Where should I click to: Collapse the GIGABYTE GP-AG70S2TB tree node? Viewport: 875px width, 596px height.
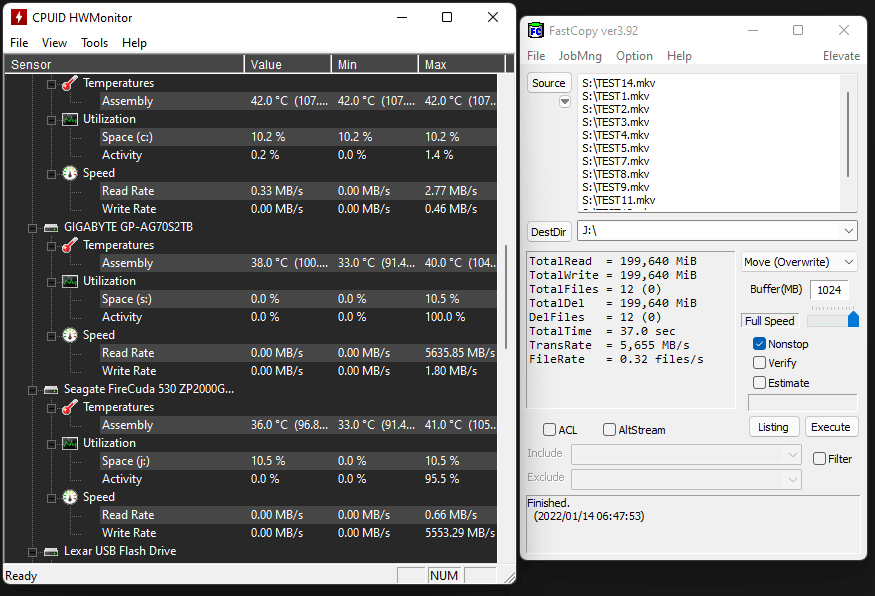point(32,228)
